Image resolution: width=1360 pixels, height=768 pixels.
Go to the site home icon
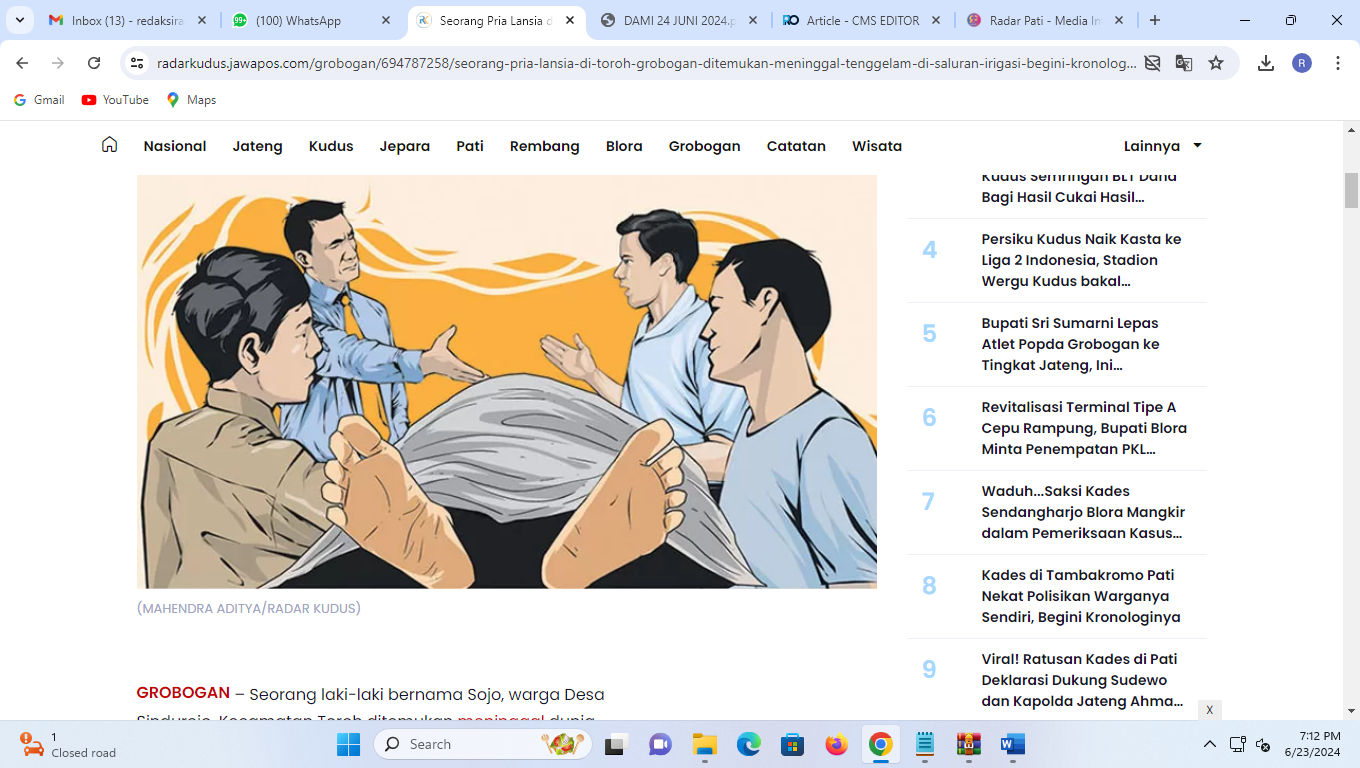pos(110,145)
